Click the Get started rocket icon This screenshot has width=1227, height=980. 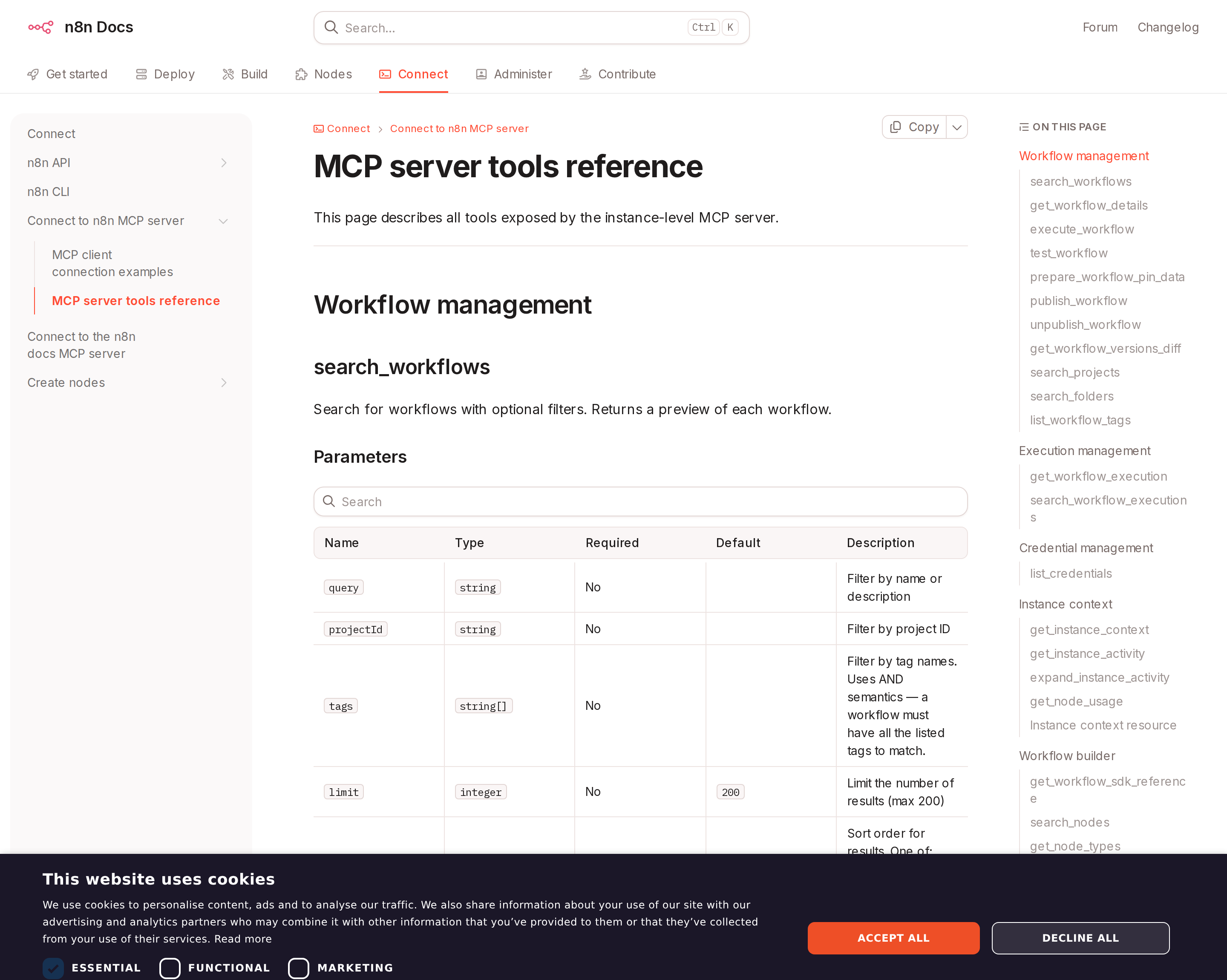(x=33, y=75)
